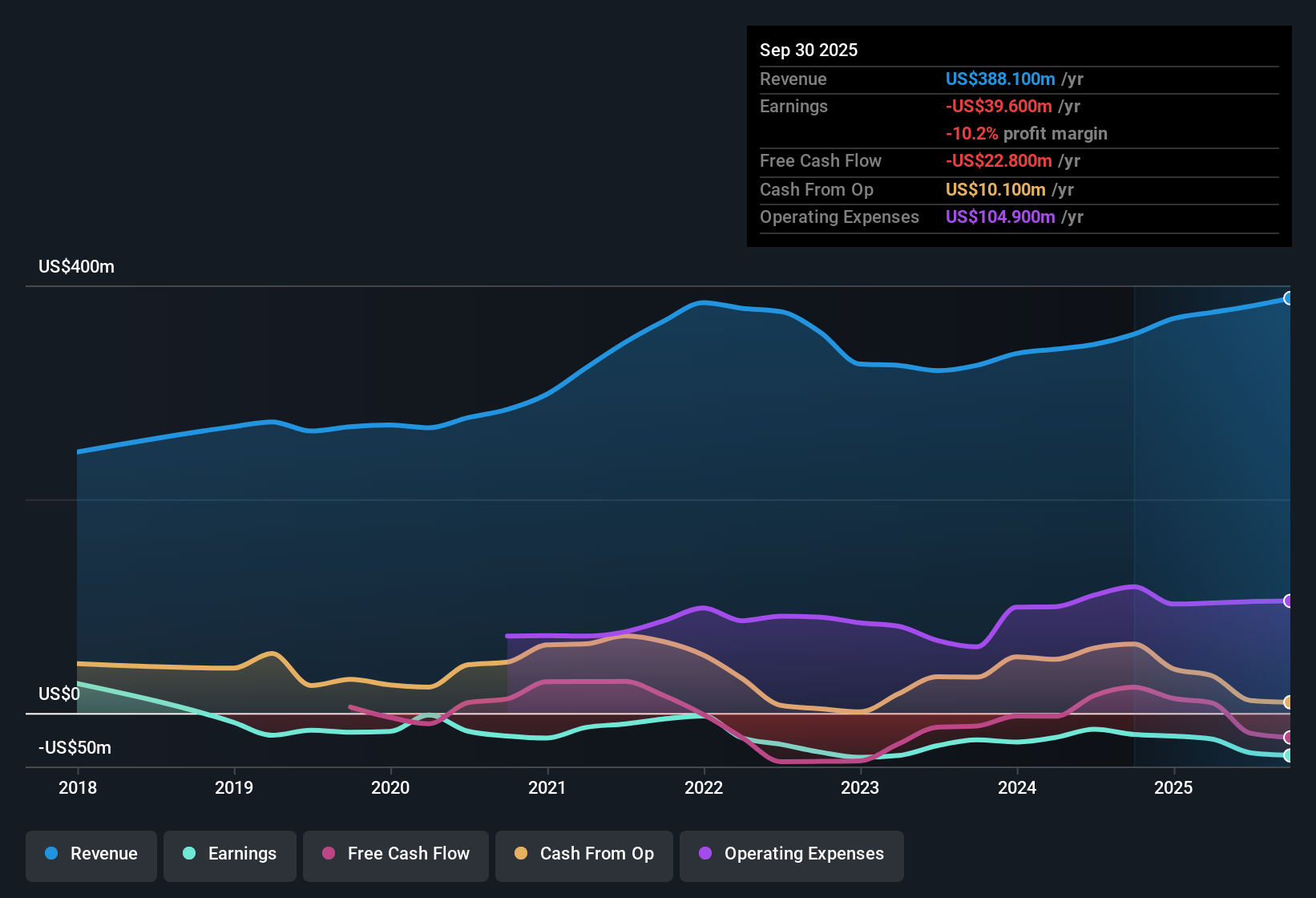Toggle the Earnings series visibility
This screenshot has height=898, width=1316.
(229, 854)
